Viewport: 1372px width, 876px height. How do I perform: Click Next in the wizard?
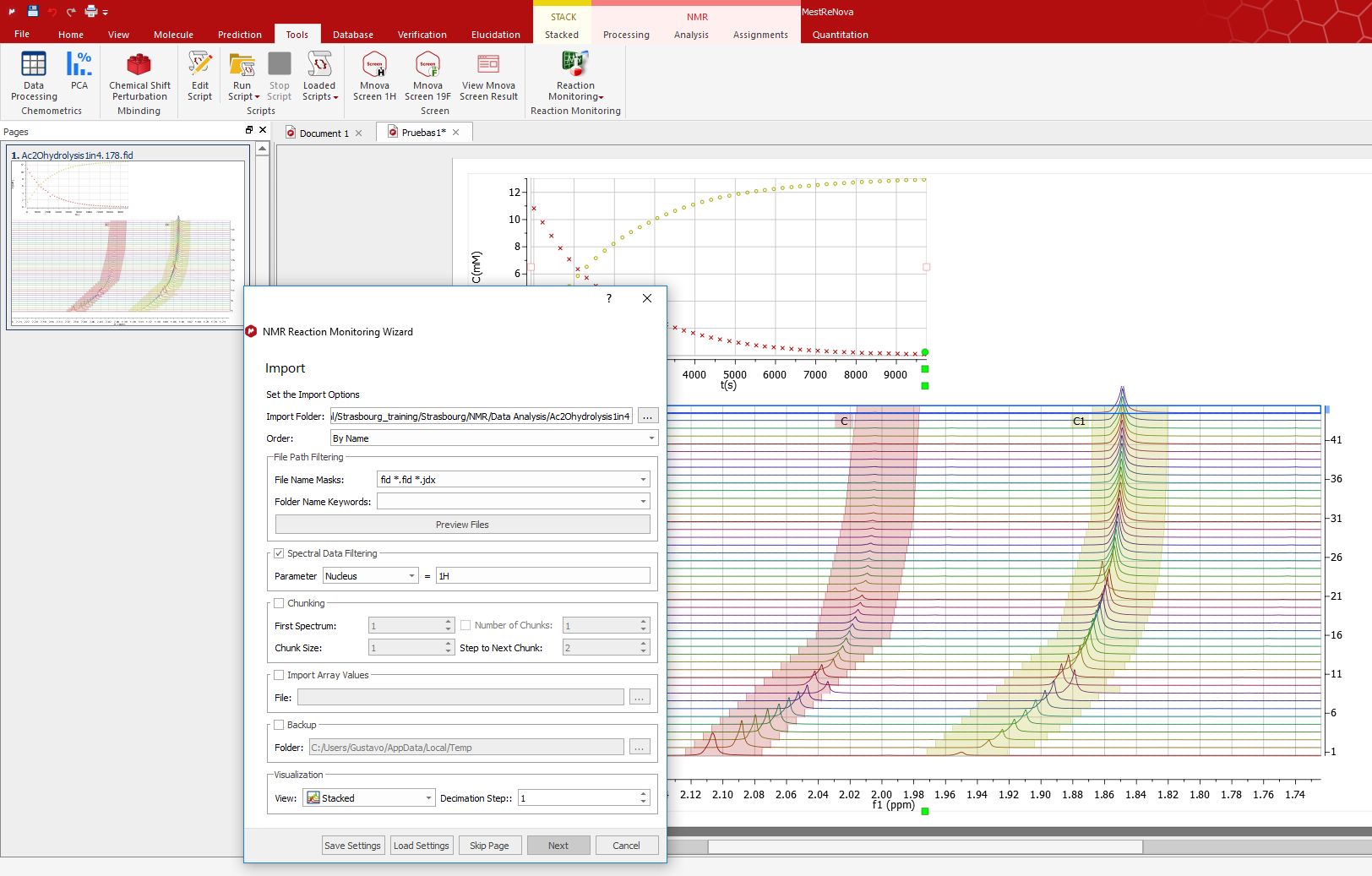[x=558, y=846]
